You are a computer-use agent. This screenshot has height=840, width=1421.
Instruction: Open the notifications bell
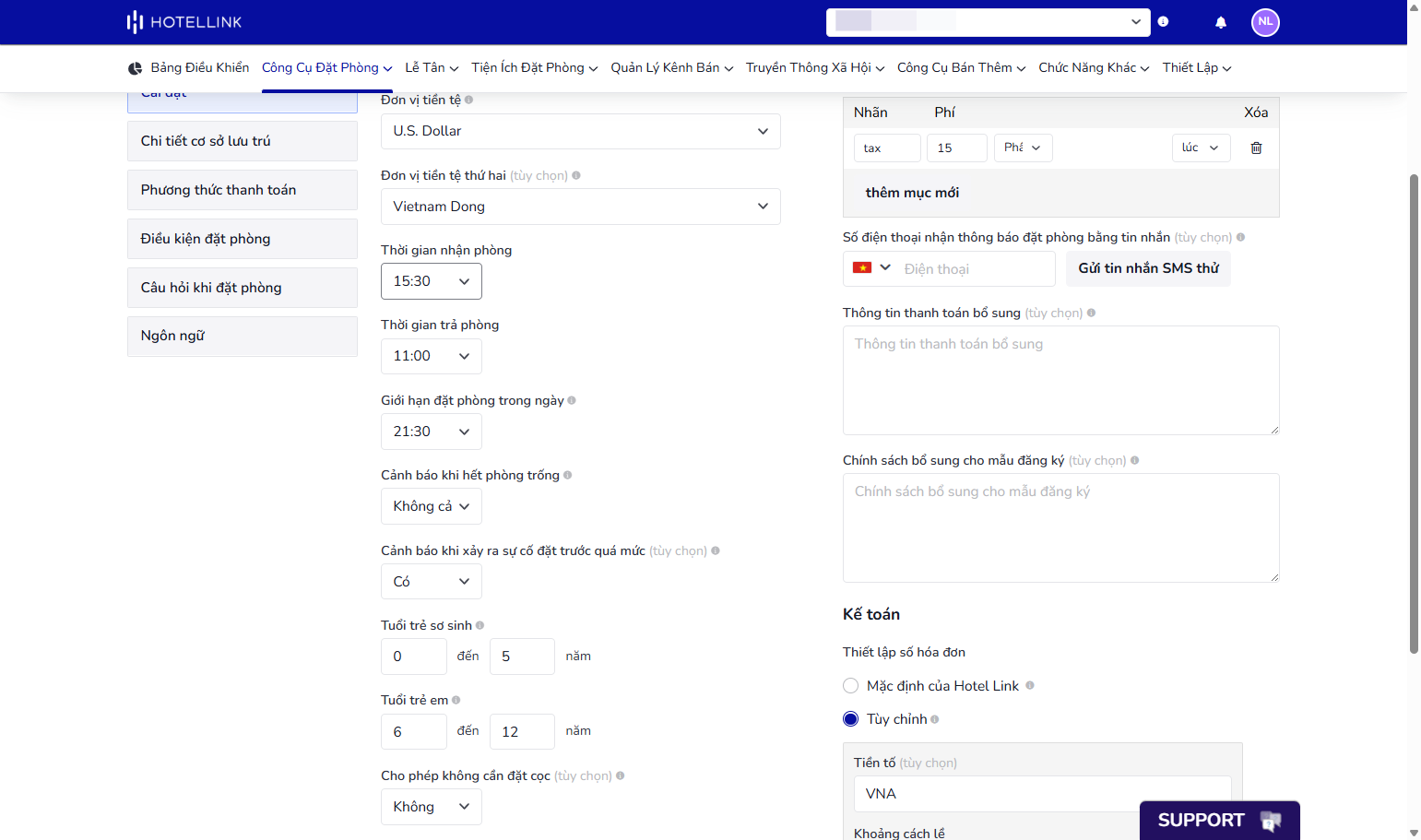(x=1221, y=22)
